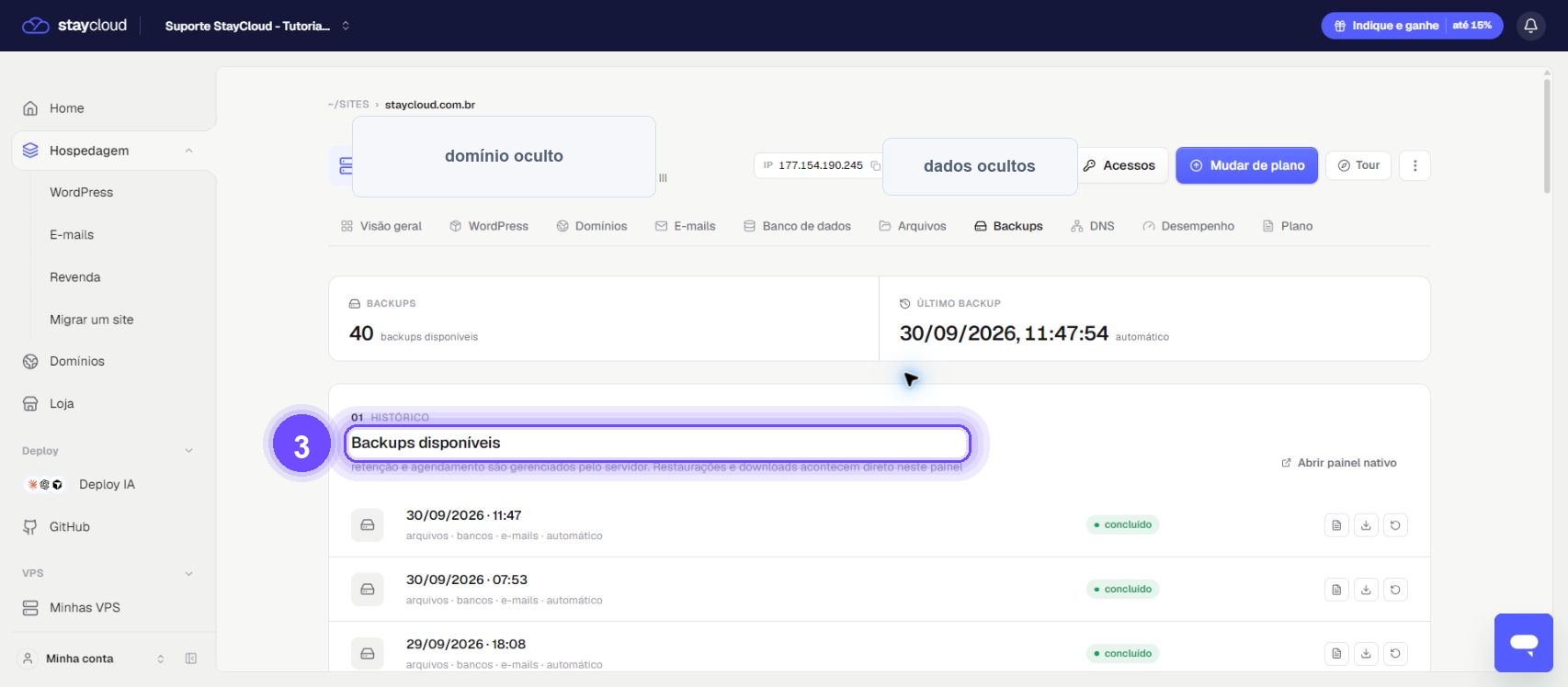Screen dimensions: 1568x687
Task: Restore the 29/09/2026 18:08 backup
Action: tap(1395, 654)
